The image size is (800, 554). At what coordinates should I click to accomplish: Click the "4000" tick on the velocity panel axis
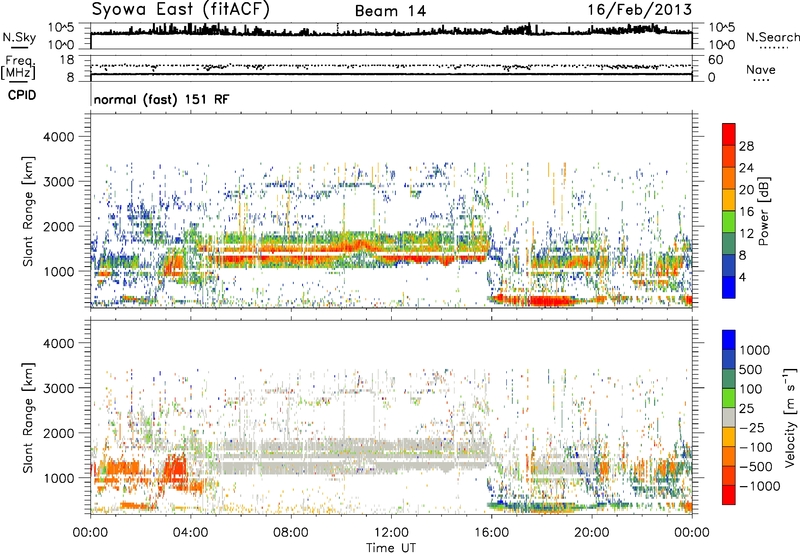(58, 343)
